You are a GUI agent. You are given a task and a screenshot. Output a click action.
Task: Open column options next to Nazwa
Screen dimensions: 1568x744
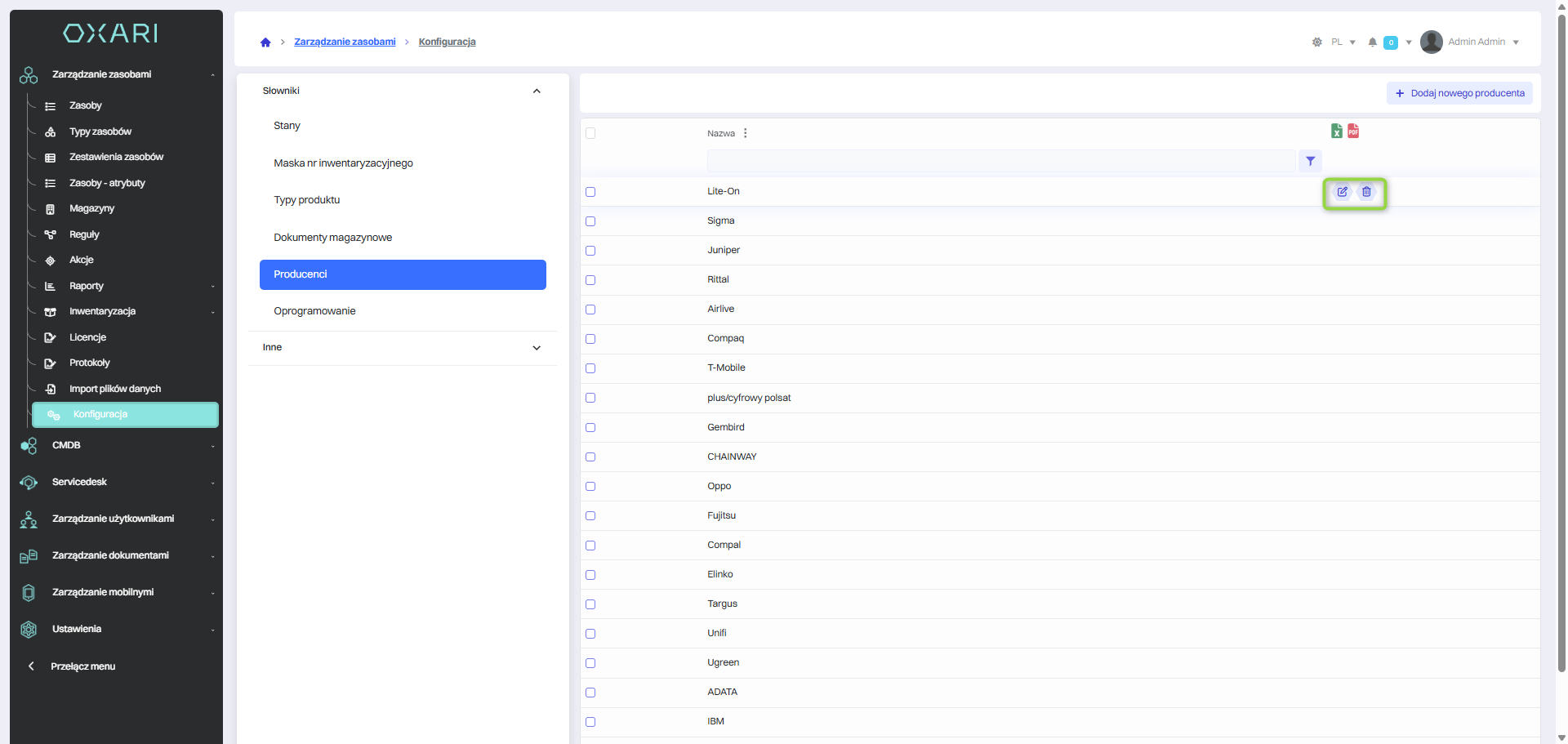746,133
